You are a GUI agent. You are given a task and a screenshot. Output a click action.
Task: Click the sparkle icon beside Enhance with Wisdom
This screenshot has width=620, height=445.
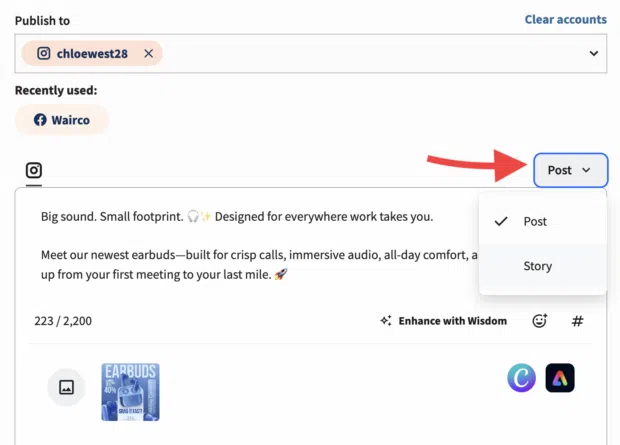point(386,321)
